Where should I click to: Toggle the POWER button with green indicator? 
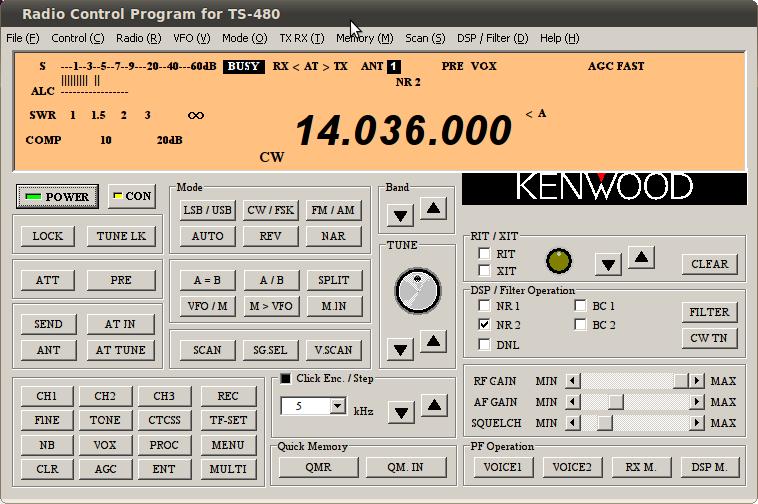point(57,197)
